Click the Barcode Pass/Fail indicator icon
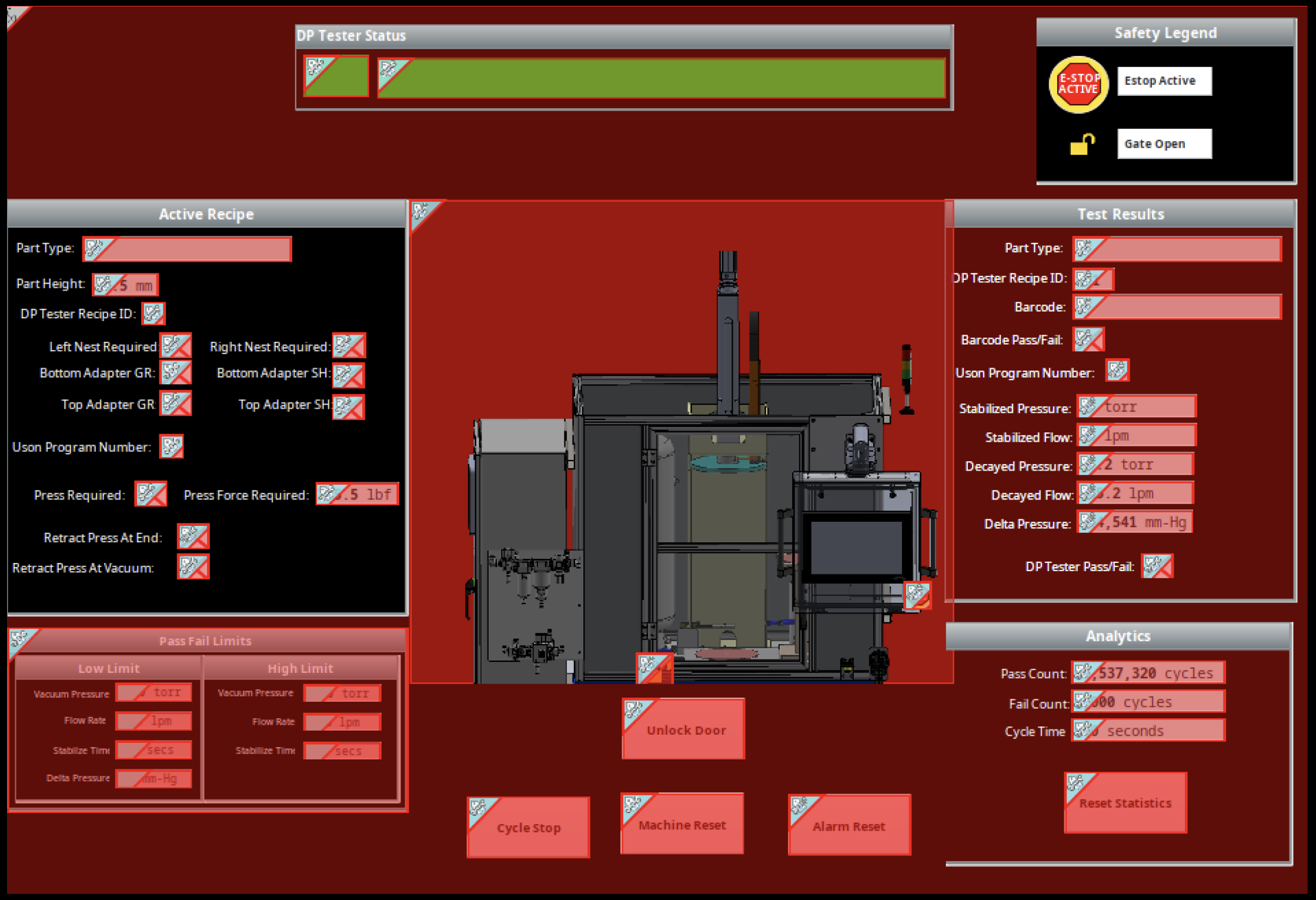Image resolution: width=1316 pixels, height=900 pixels. tap(1088, 339)
